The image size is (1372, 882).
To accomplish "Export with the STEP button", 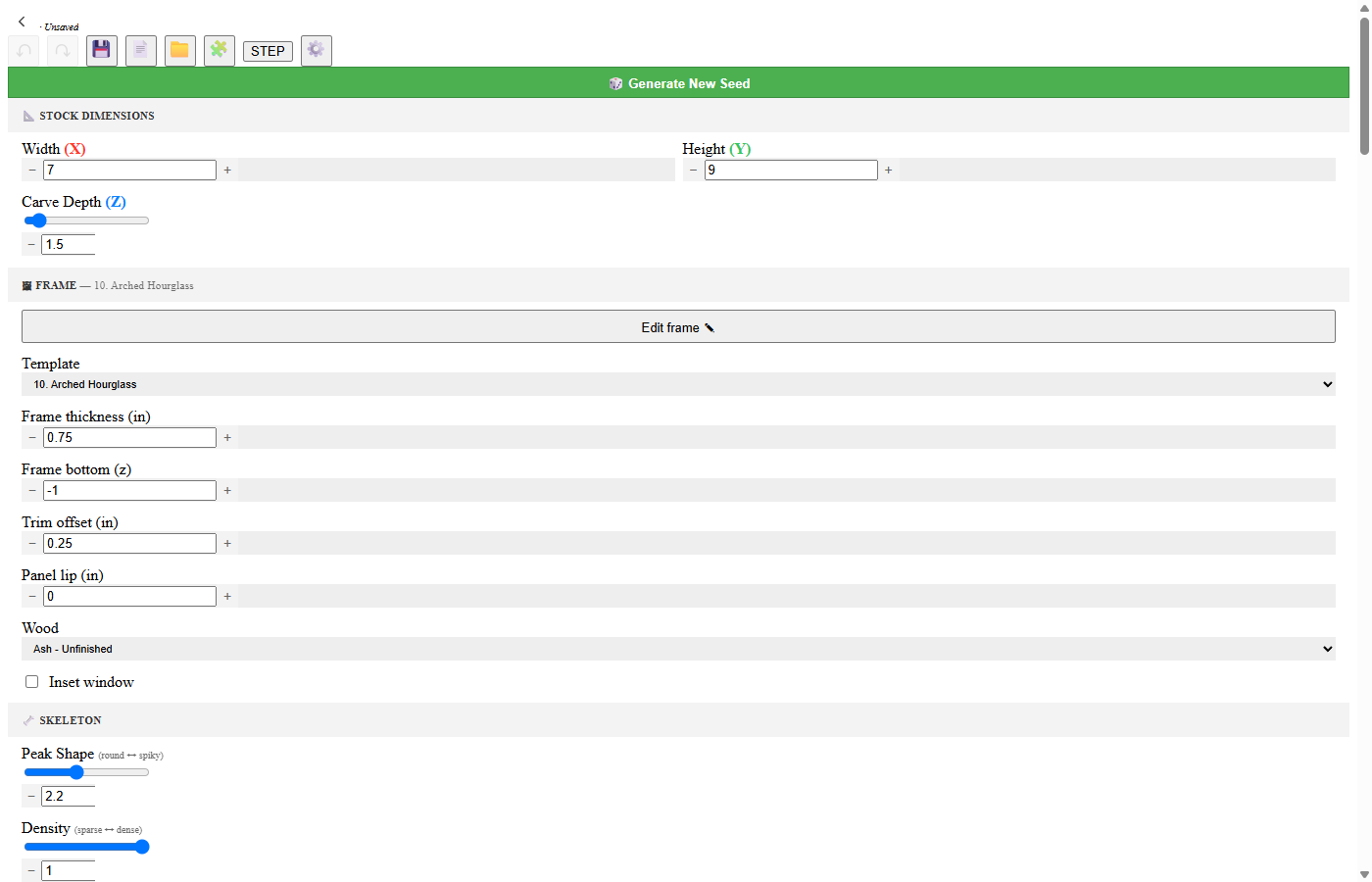I will pyautogui.click(x=268, y=51).
